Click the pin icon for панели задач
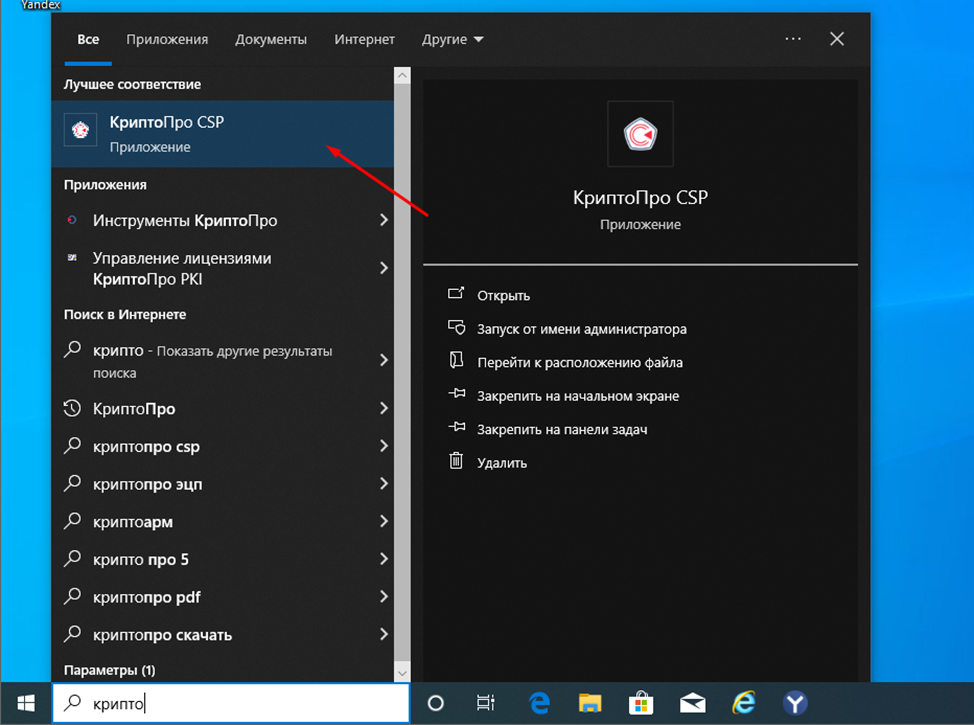Image resolution: width=974 pixels, height=725 pixels. [457, 427]
